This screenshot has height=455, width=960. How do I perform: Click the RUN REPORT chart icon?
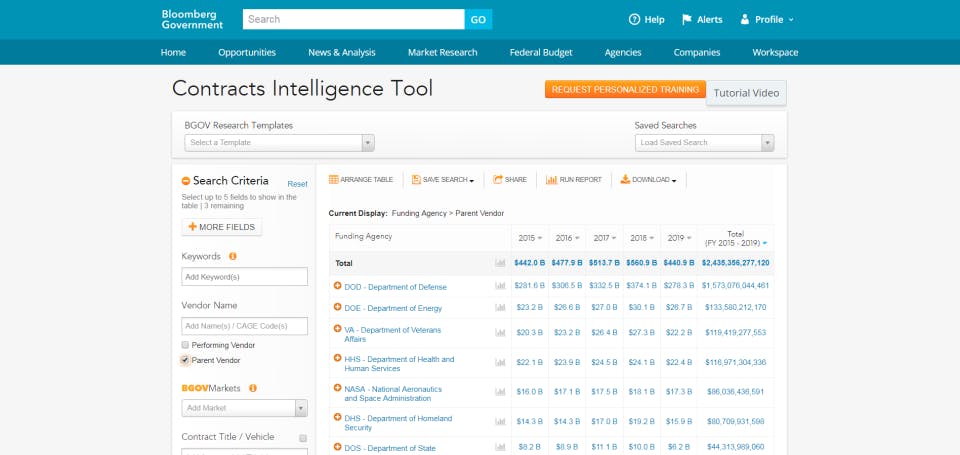pos(551,179)
